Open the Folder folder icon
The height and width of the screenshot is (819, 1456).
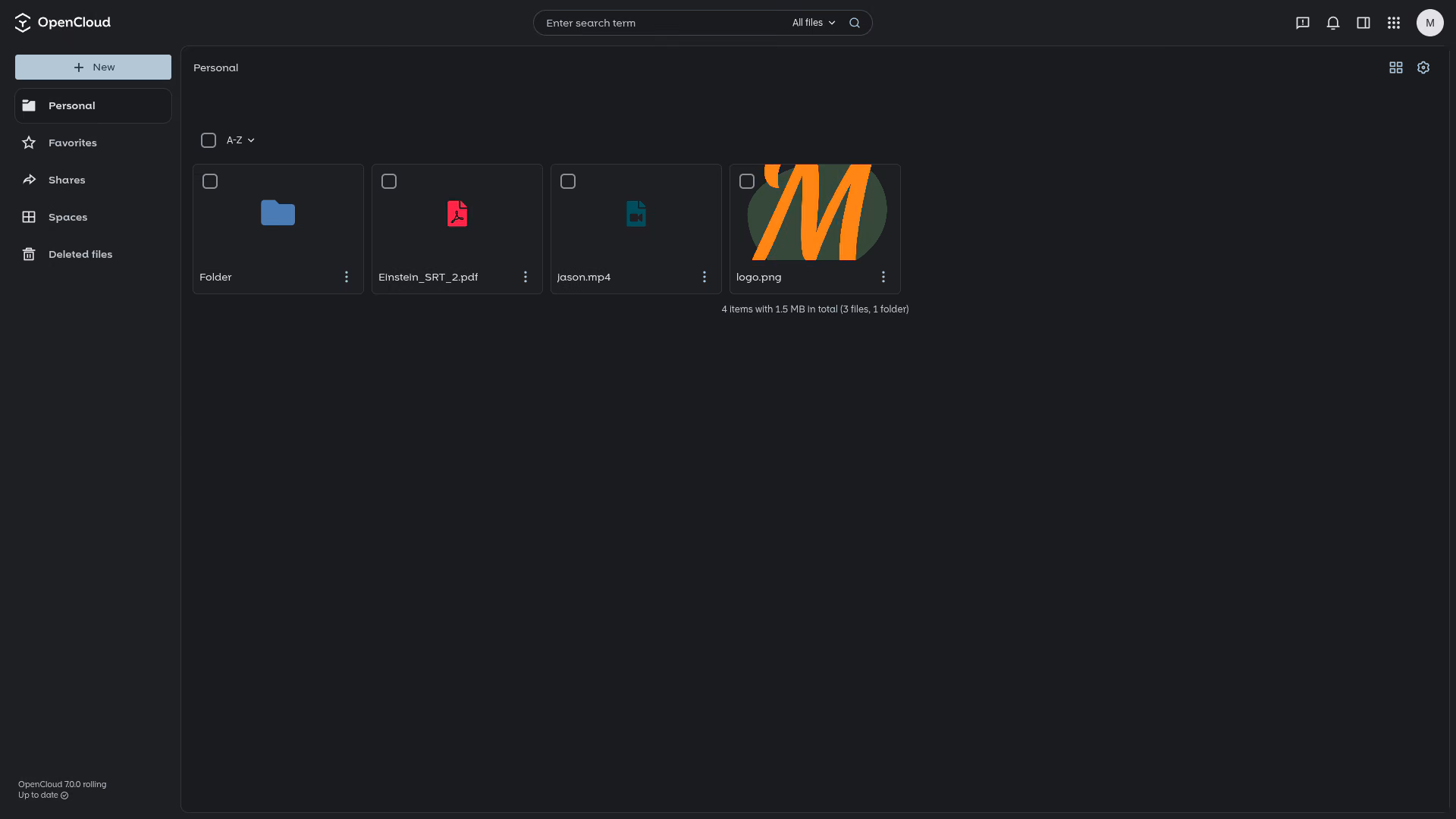278,213
